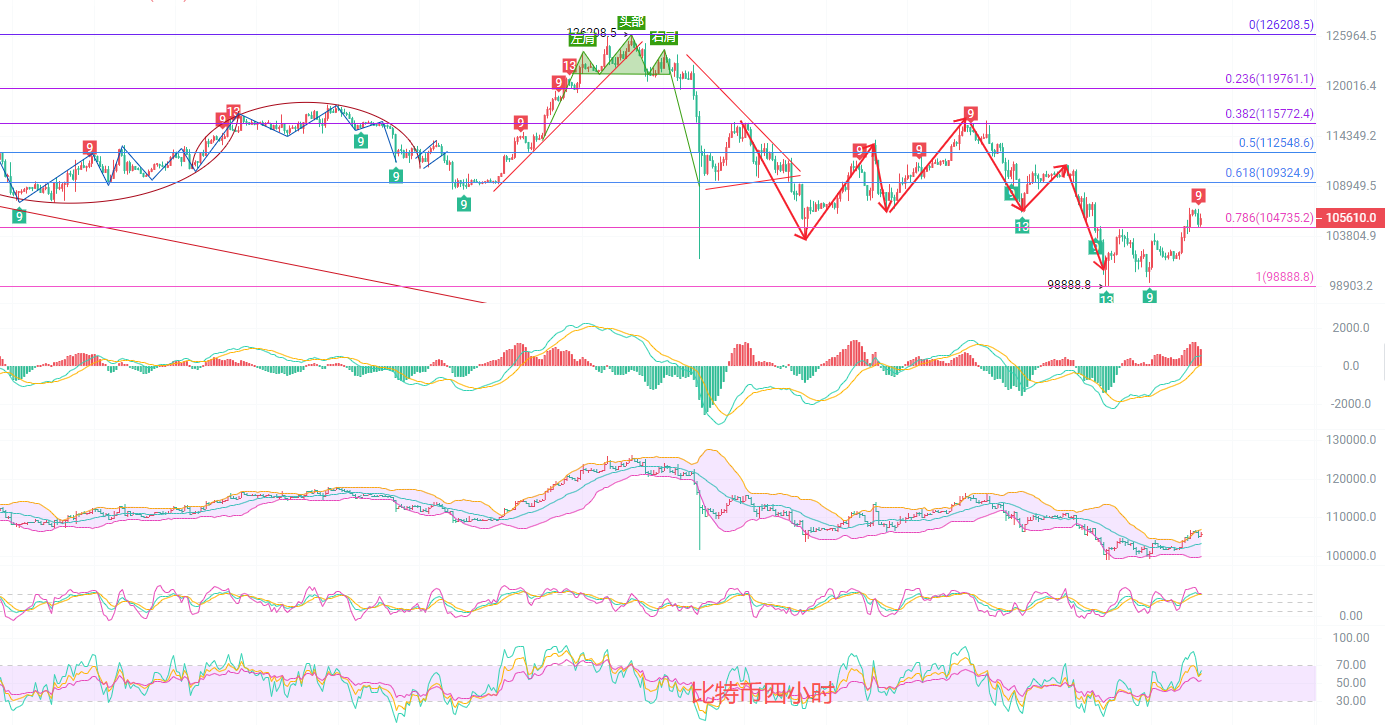Click the rightmost red 9 sequence marker

pyautogui.click(x=1198, y=195)
